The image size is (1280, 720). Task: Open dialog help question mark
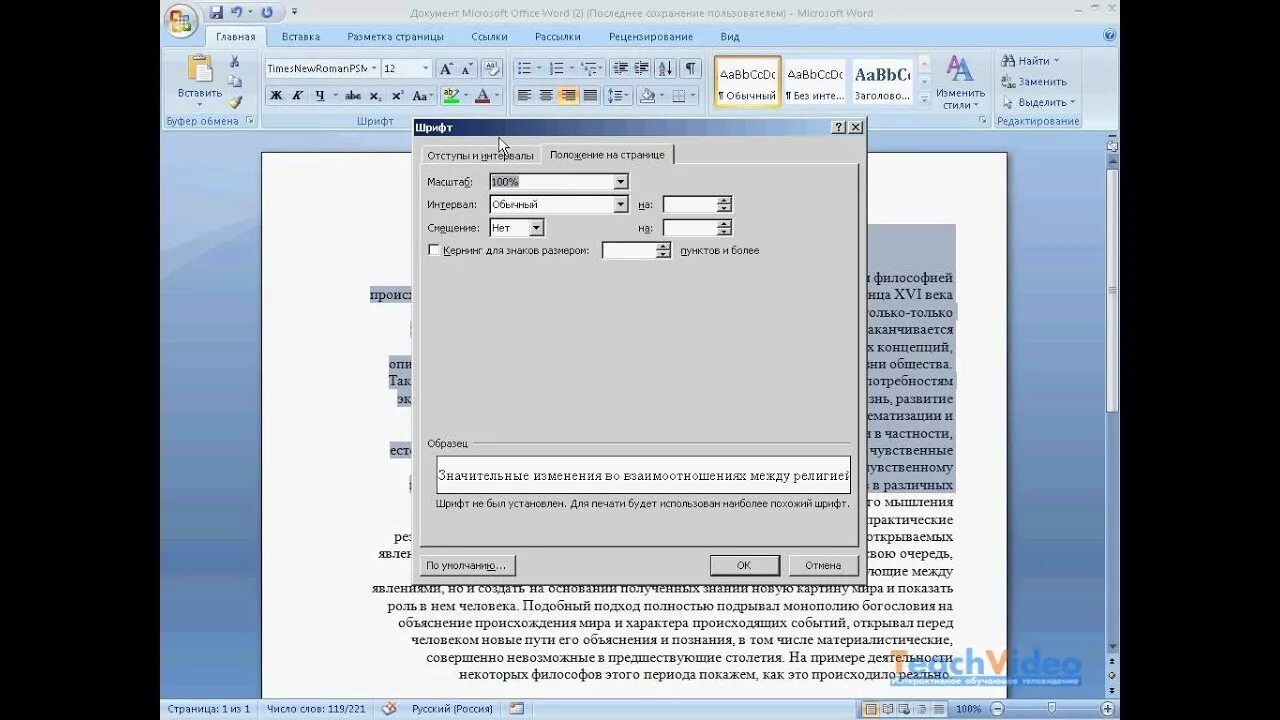[838, 127]
